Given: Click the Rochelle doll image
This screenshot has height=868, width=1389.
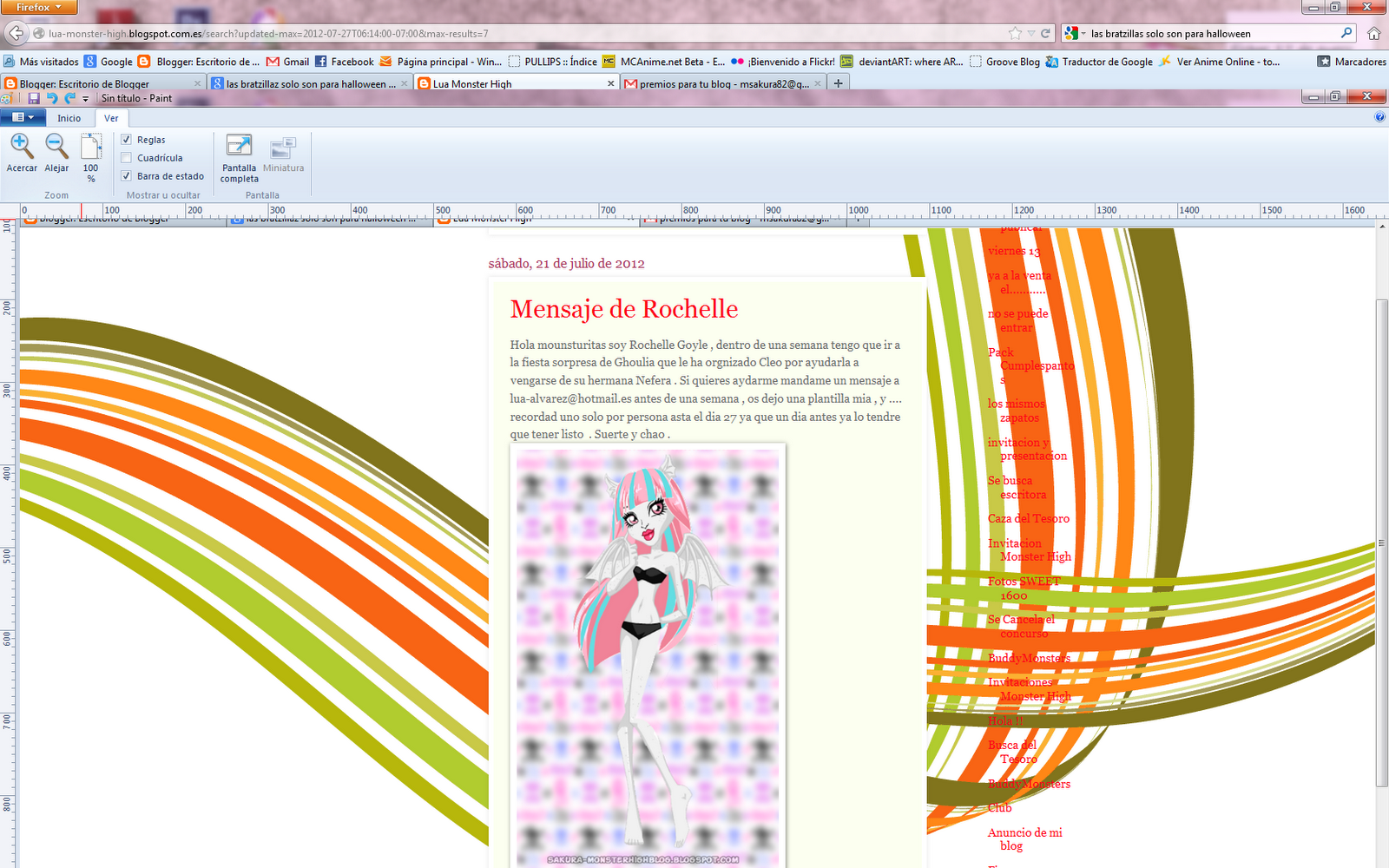Looking at the screenshot, I should pos(648,657).
